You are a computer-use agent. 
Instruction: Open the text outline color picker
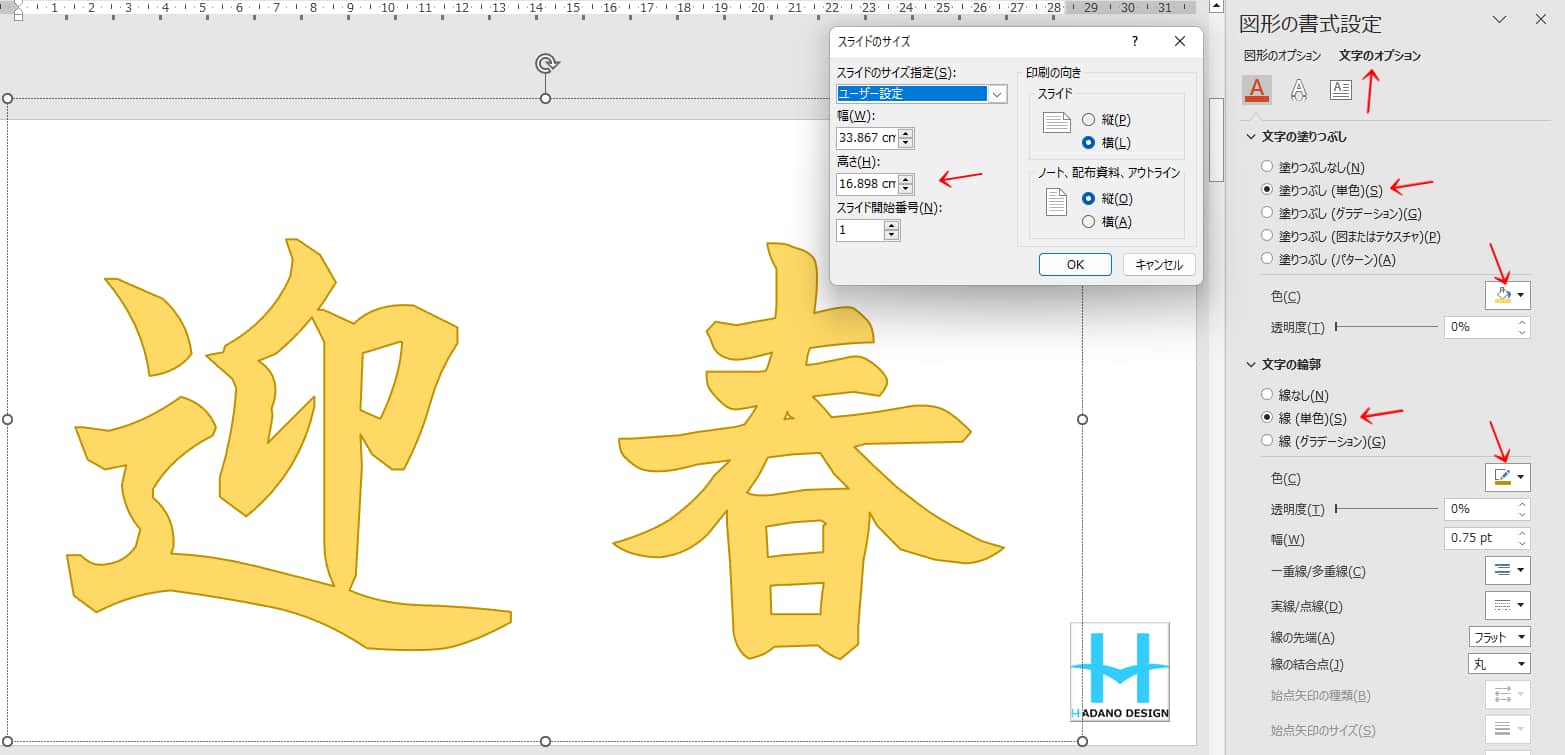(1507, 478)
